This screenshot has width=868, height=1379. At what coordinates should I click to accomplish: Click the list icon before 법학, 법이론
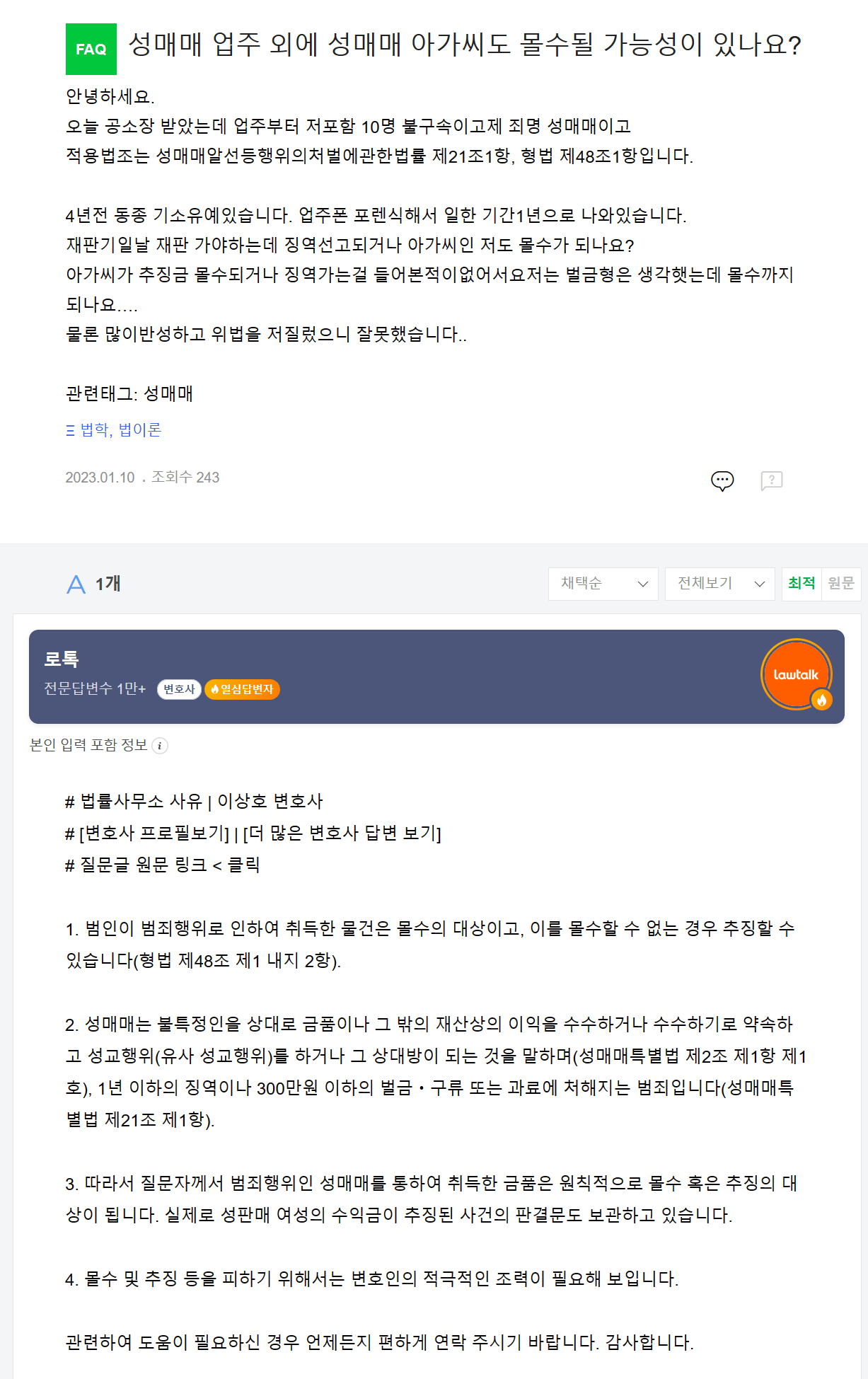pyautogui.click(x=70, y=430)
